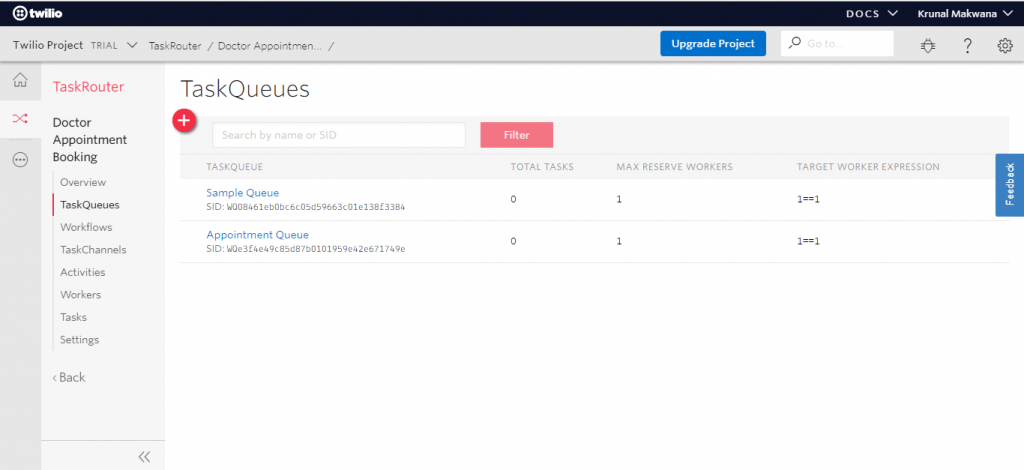
Task: Expand Twilio Project TRIAL switcher
Action: click(75, 45)
